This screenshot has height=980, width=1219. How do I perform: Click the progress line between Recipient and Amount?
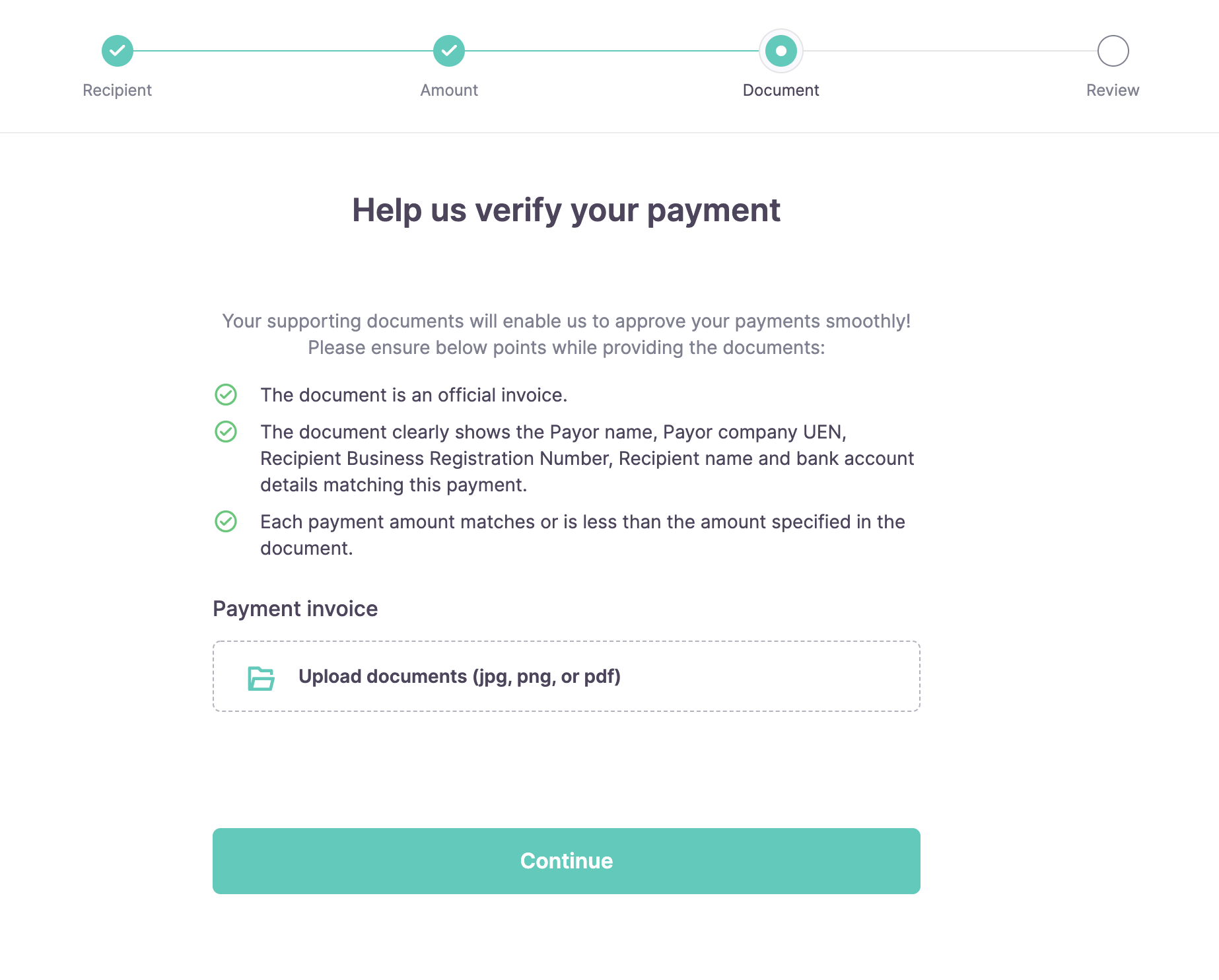pyautogui.click(x=283, y=51)
